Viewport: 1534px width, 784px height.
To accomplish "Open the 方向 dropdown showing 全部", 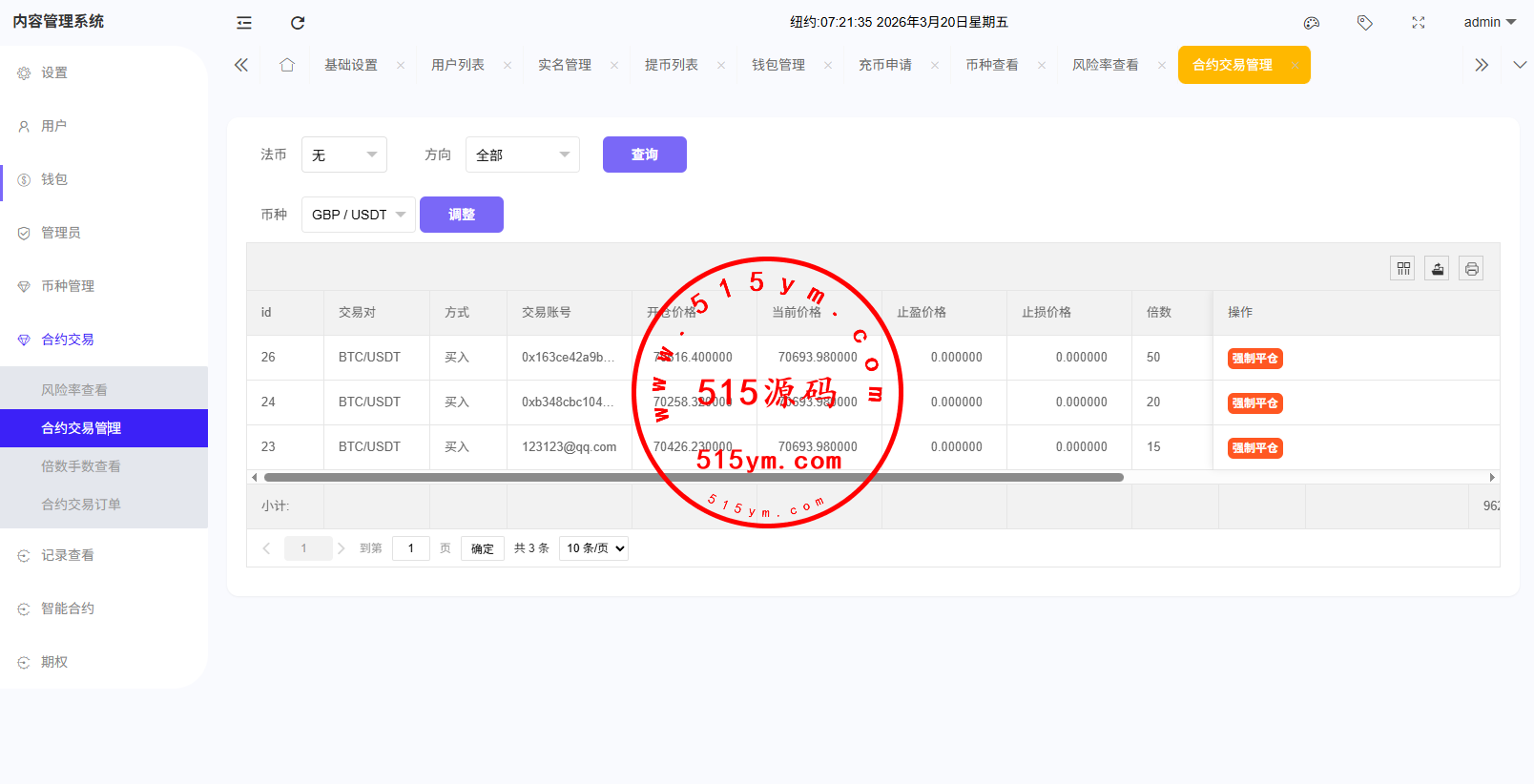I will [522, 155].
